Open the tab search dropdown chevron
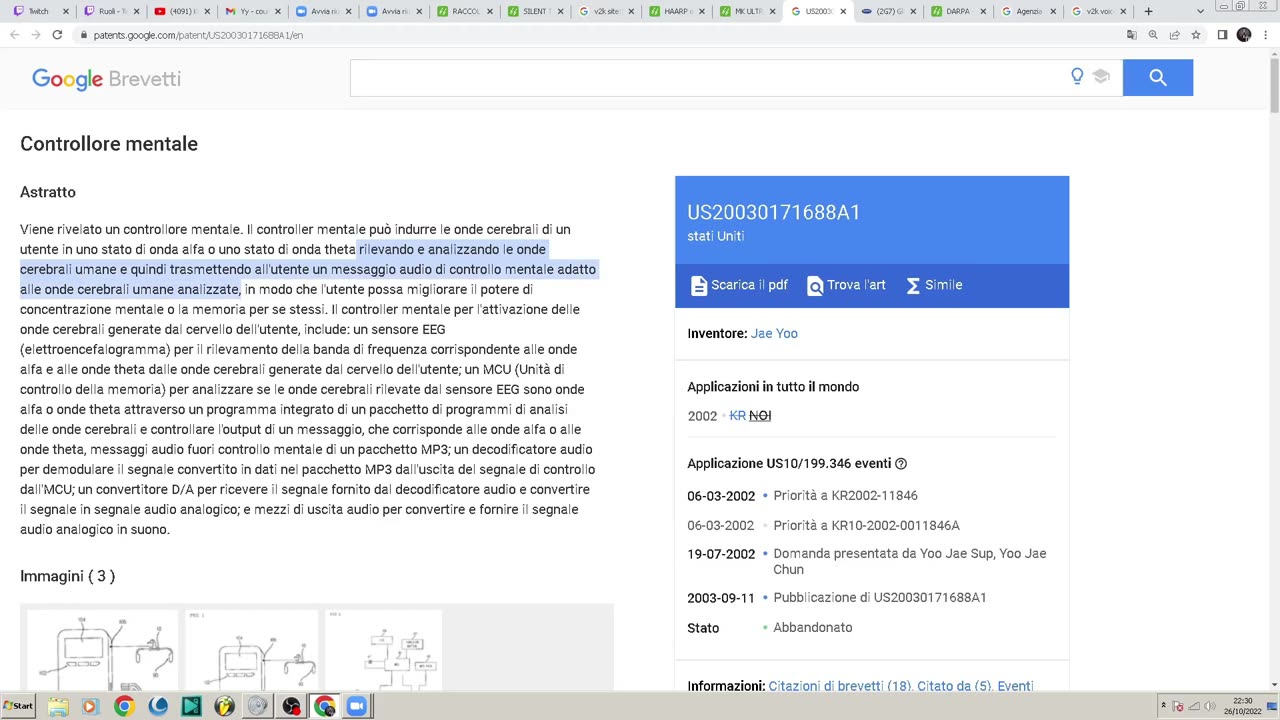 tap(1200, 11)
